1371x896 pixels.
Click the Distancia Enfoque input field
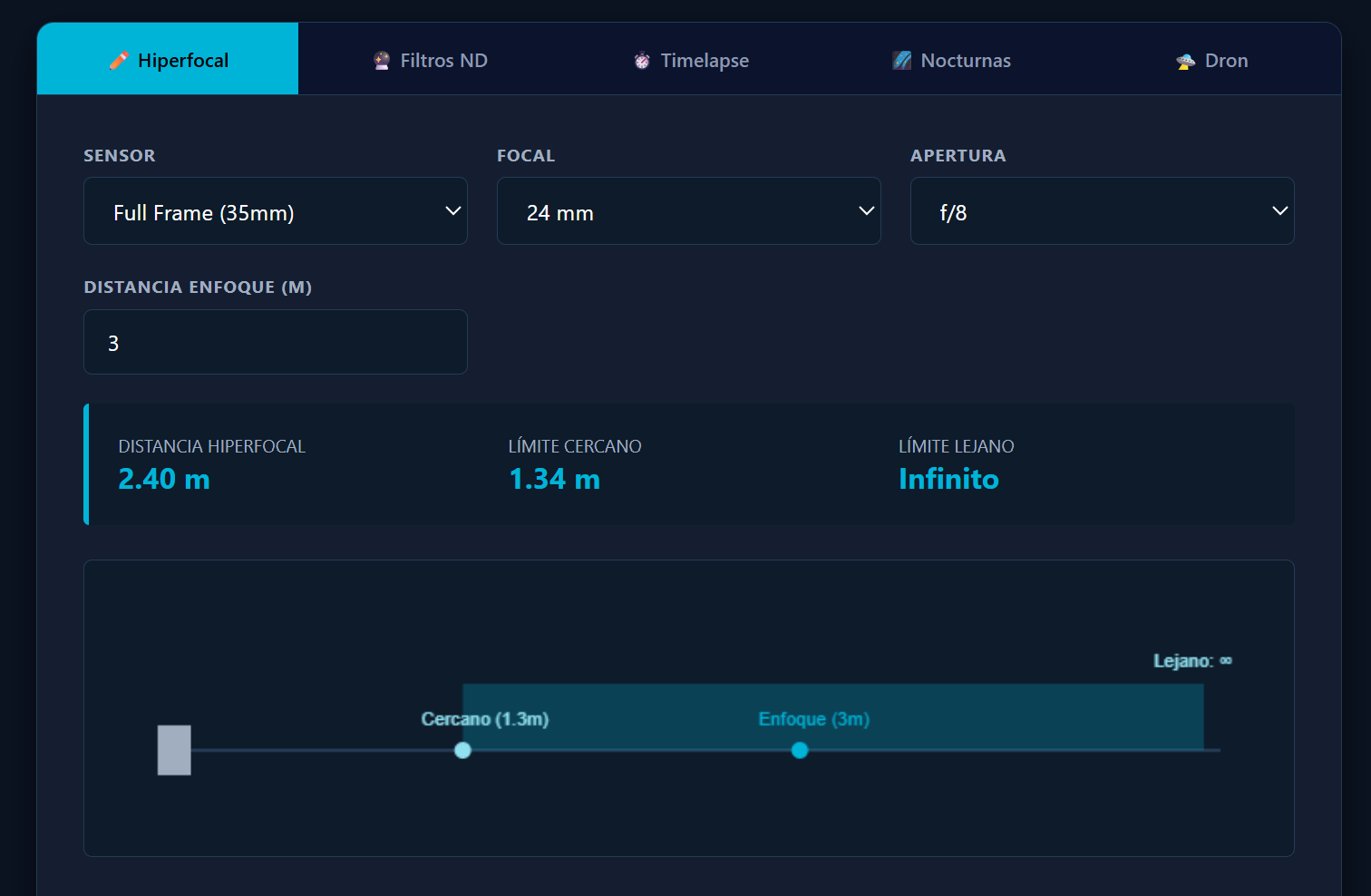276,342
